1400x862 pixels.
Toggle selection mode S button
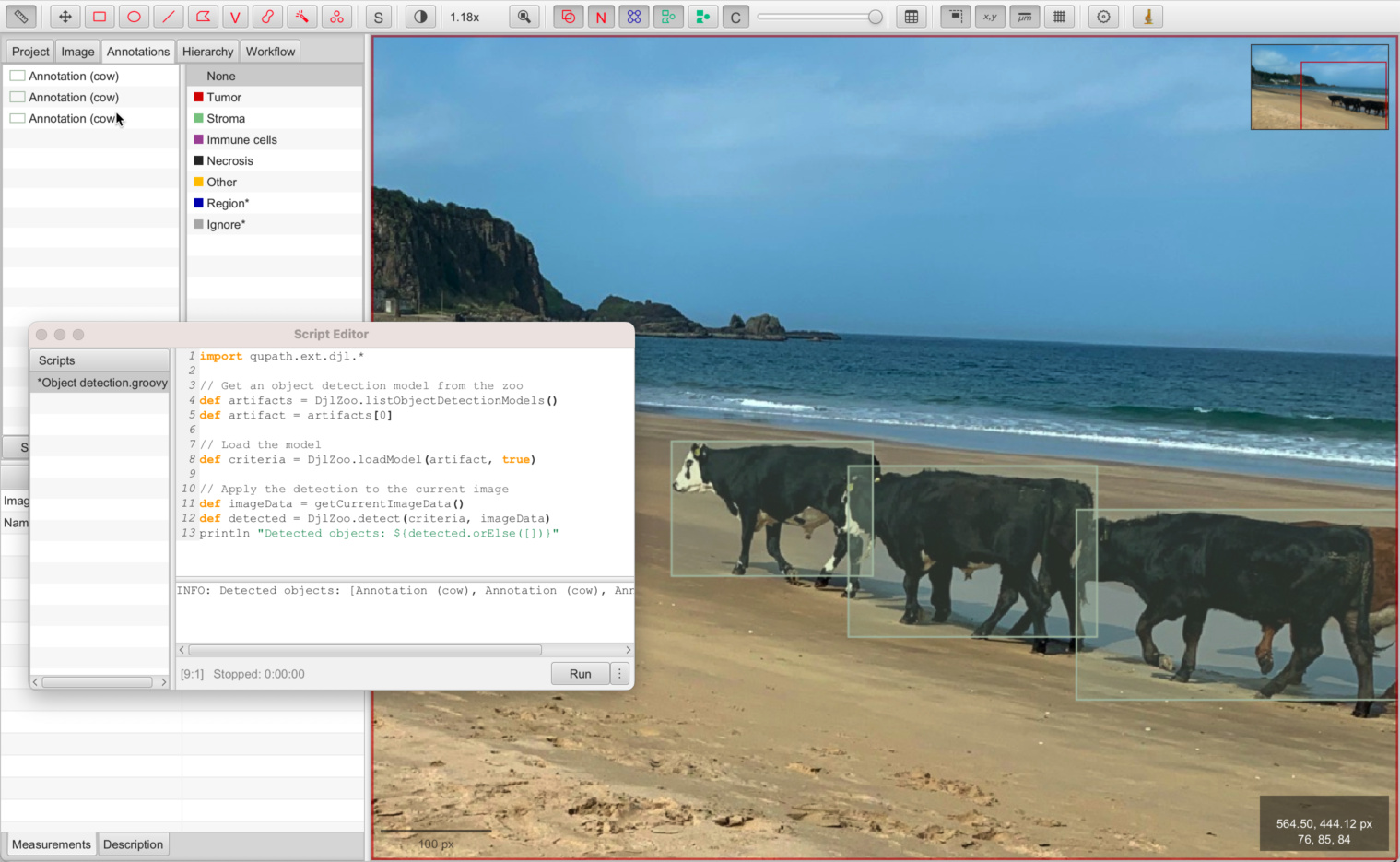click(x=378, y=17)
